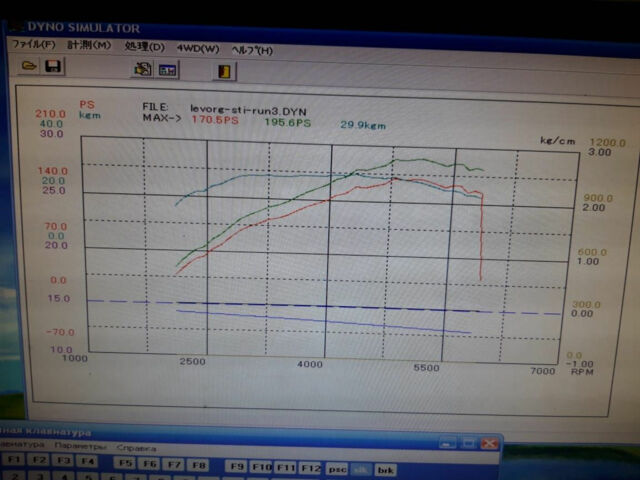Click F8 key on on-screen keyboard
This screenshot has height=480, width=640.
click(198, 465)
